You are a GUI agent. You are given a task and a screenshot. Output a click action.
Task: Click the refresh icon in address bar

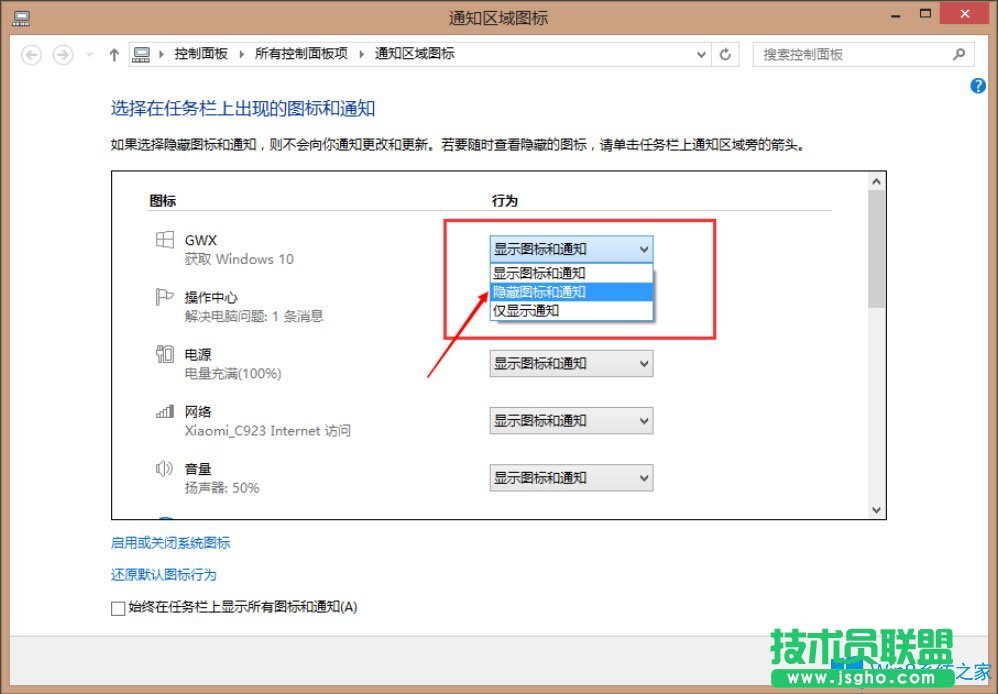click(x=725, y=55)
